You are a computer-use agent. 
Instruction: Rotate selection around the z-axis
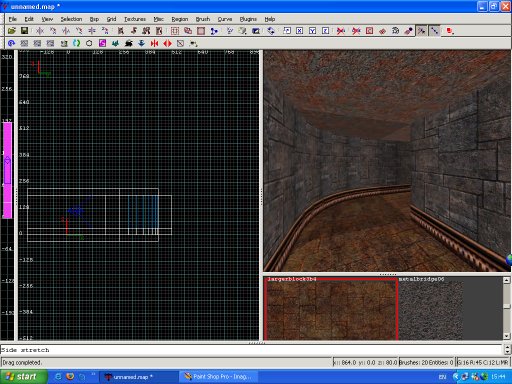click(105, 31)
